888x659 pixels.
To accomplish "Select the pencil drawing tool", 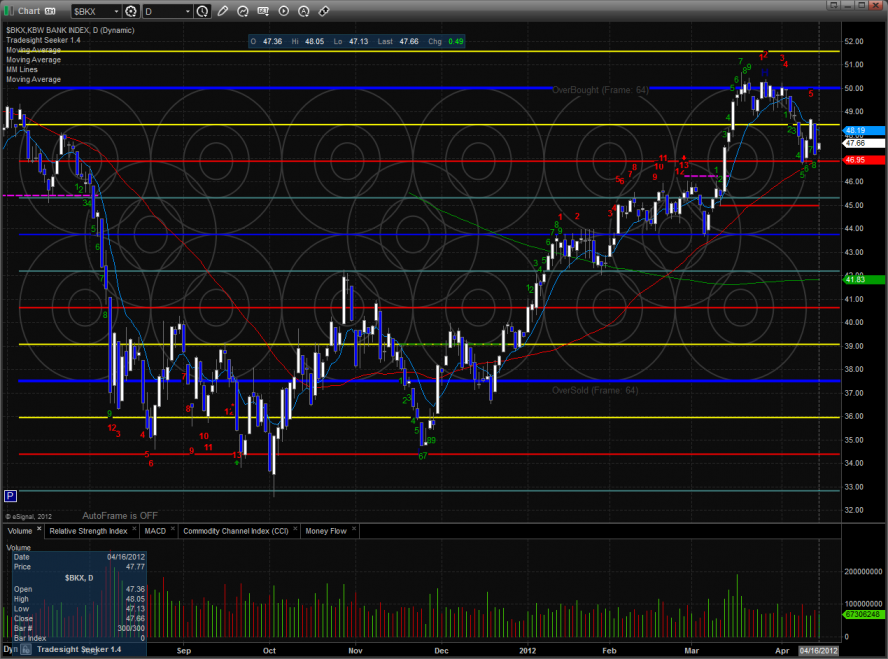I will click(x=222, y=11).
